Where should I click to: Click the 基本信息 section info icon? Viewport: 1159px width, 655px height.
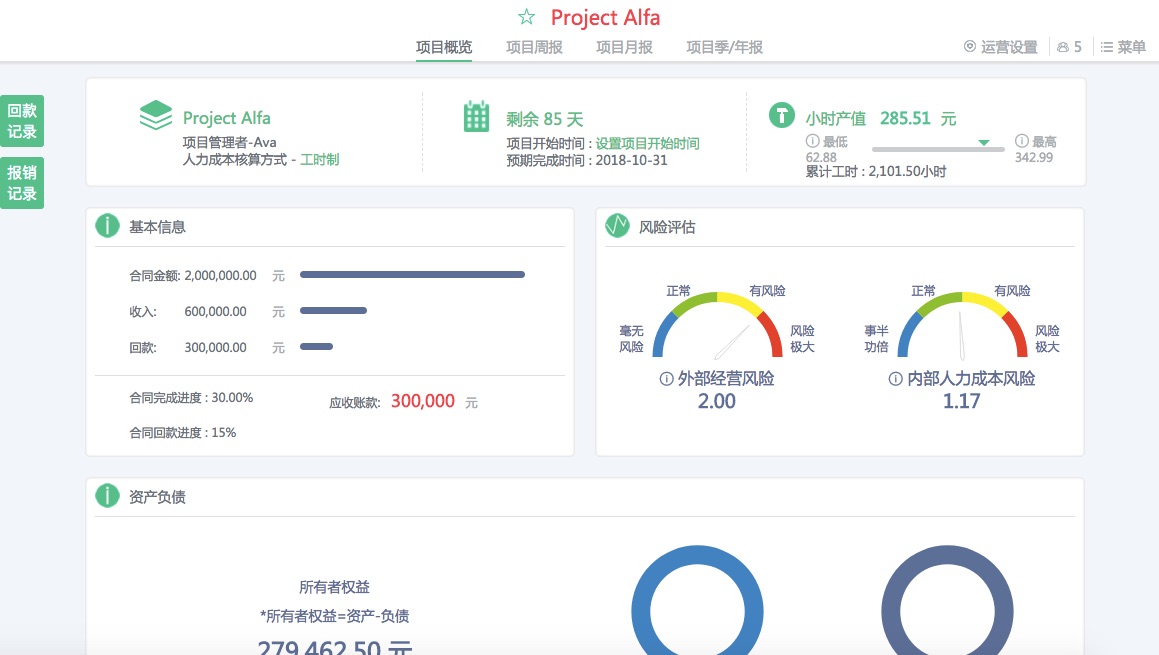click(x=108, y=226)
